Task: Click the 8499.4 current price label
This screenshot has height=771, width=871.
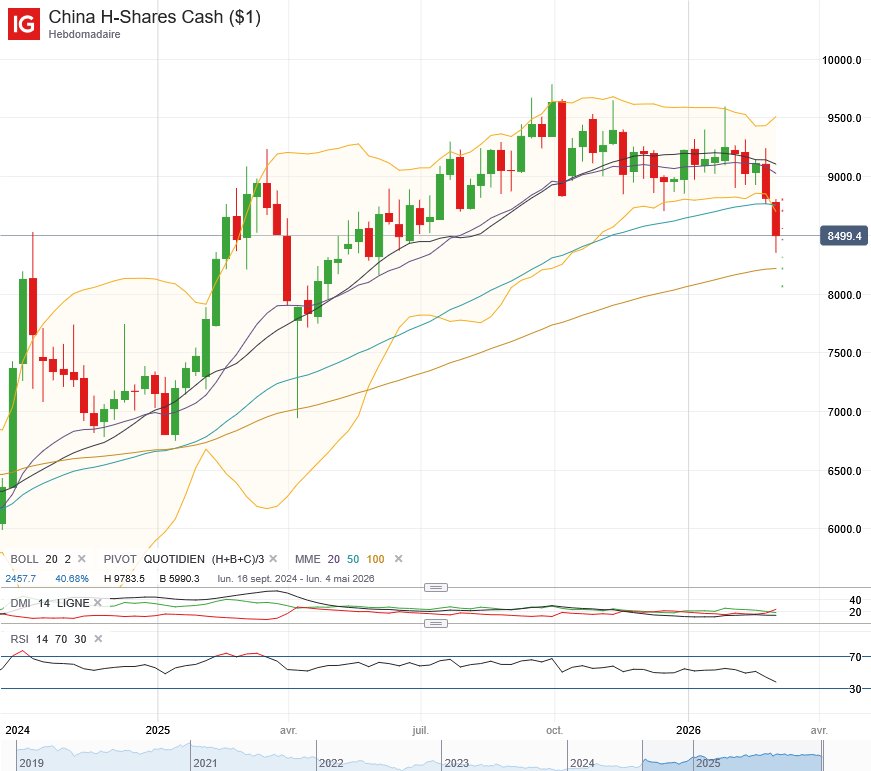Action: click(844, 236)
